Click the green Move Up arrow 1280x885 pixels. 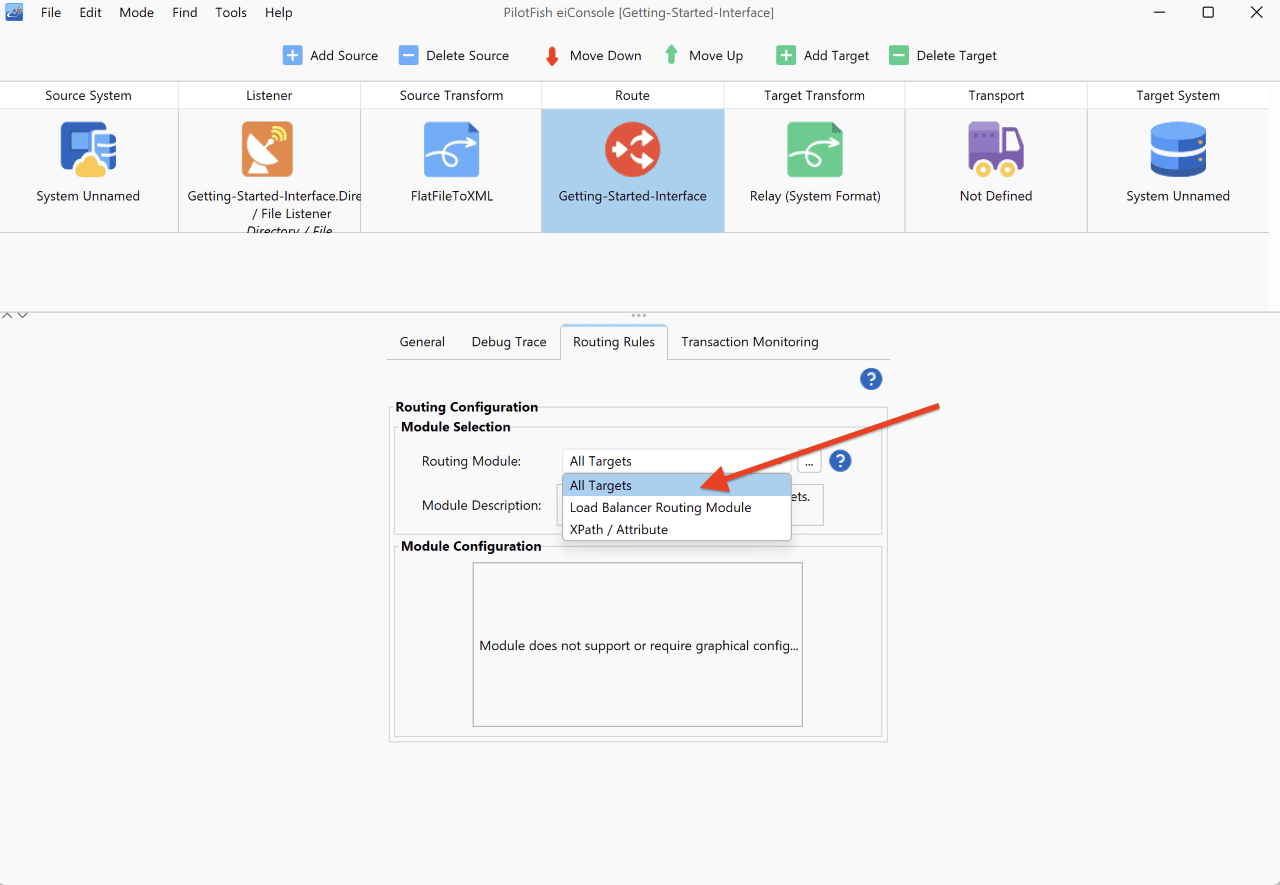point(672,55)
